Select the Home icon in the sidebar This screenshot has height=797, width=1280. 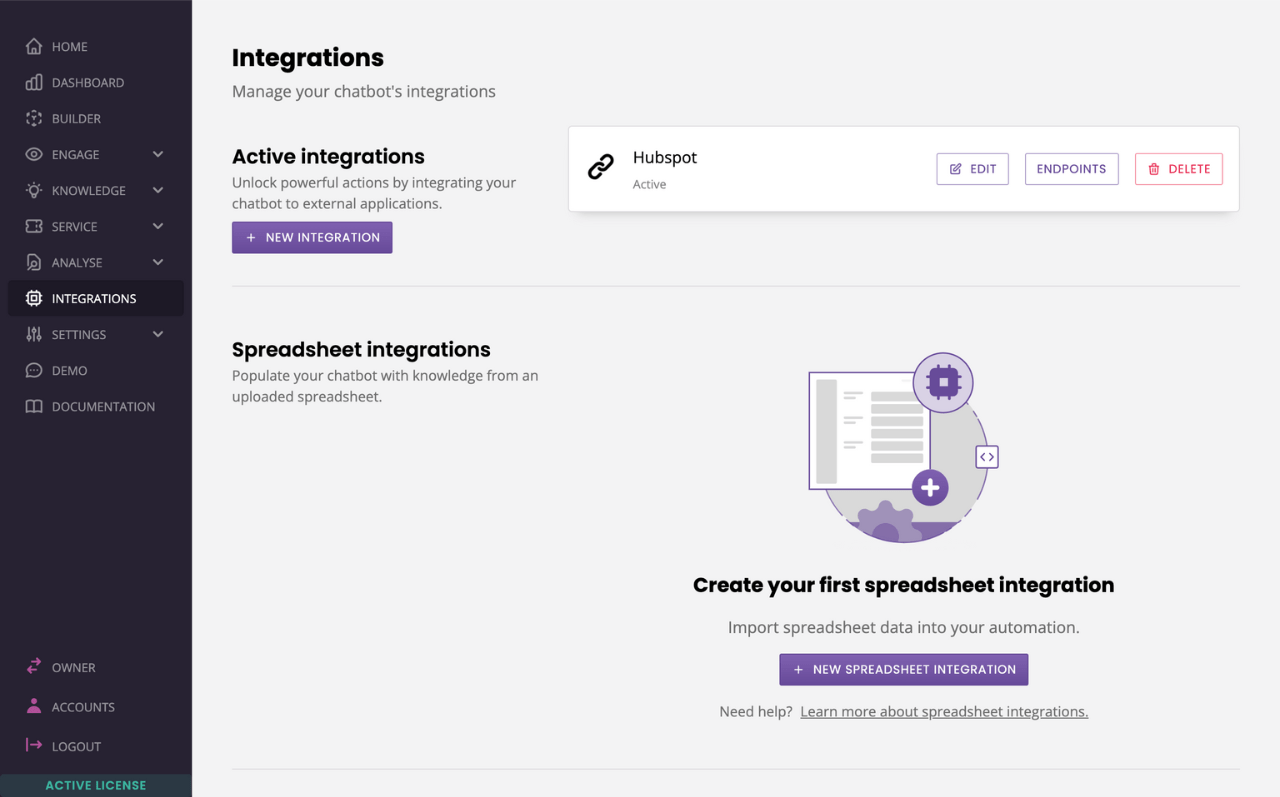click(x=33, y=46)
